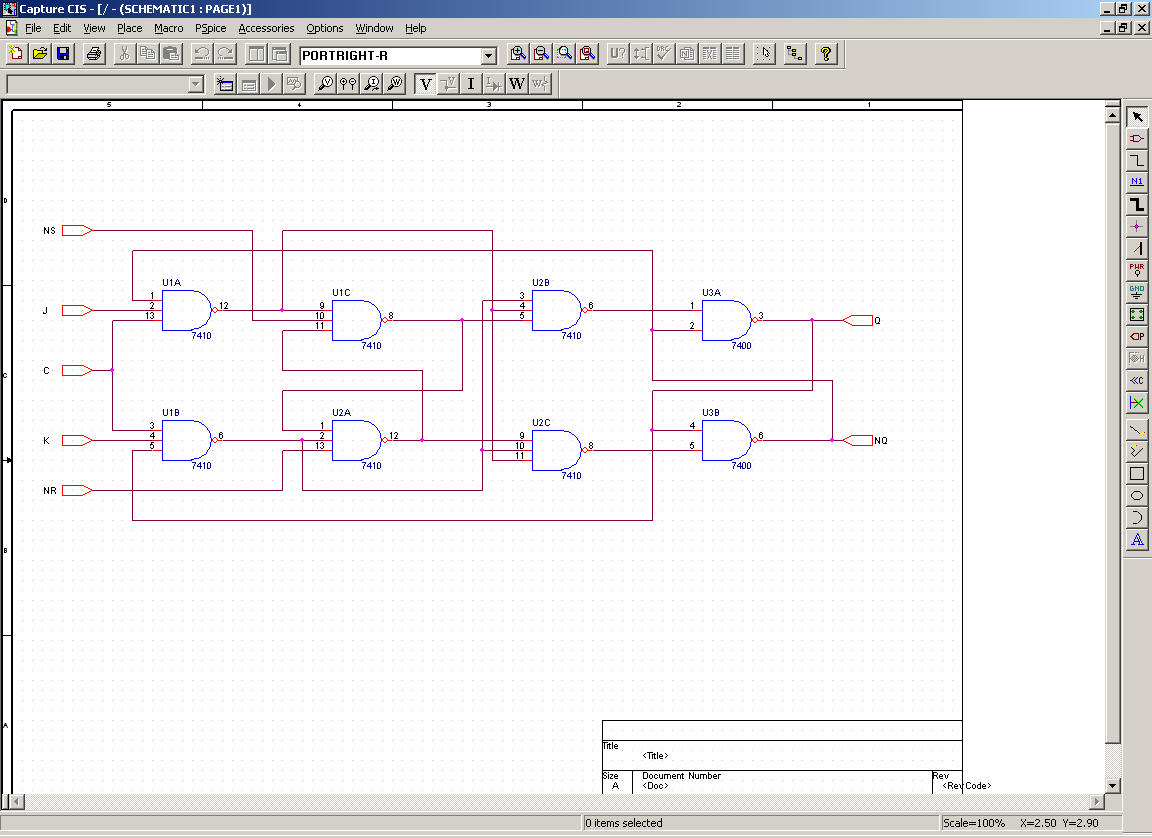Toggle bias voltage display V button

pyautogui.click(x=425, y=84)
